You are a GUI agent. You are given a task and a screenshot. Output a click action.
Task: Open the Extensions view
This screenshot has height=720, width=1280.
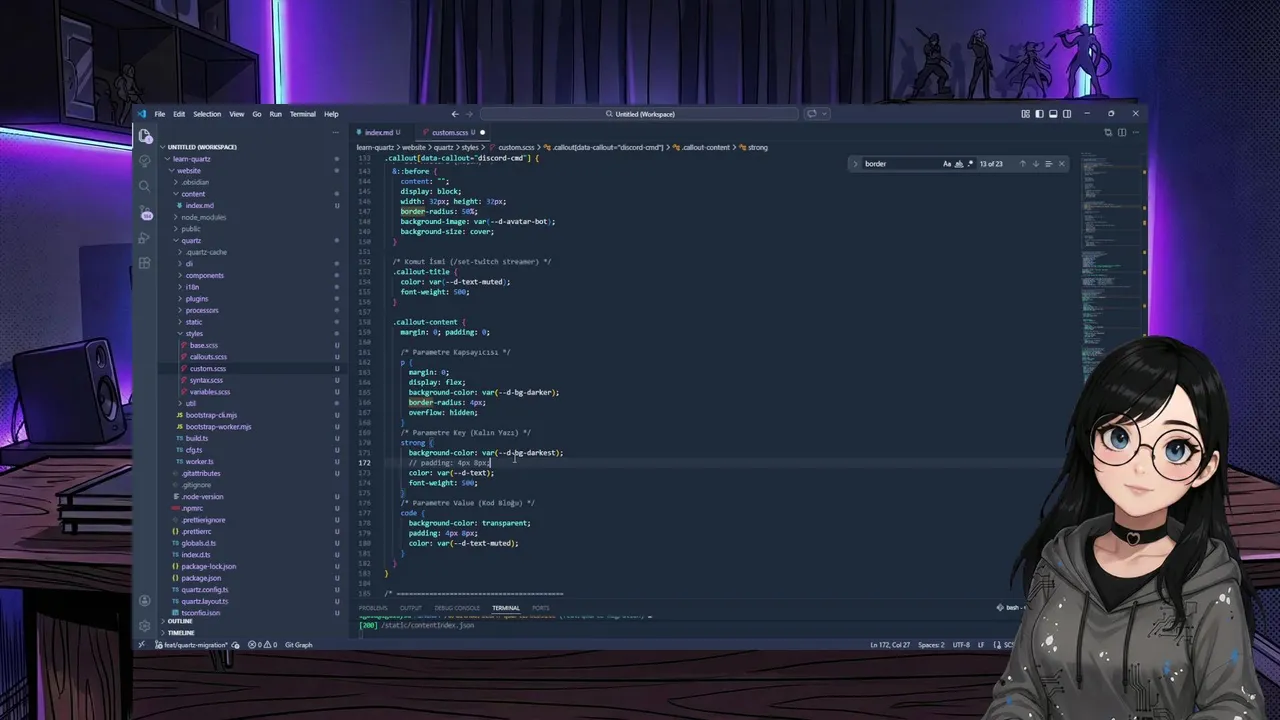pyautogui.click(x=145, y=263)
